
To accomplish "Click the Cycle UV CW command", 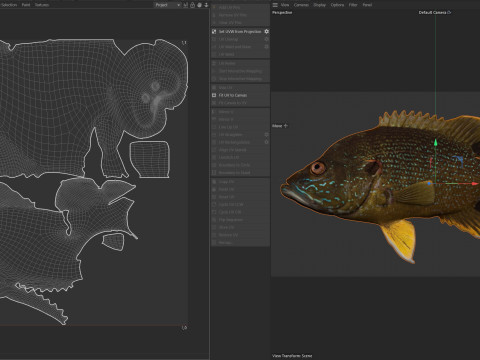I will (227, 212).
